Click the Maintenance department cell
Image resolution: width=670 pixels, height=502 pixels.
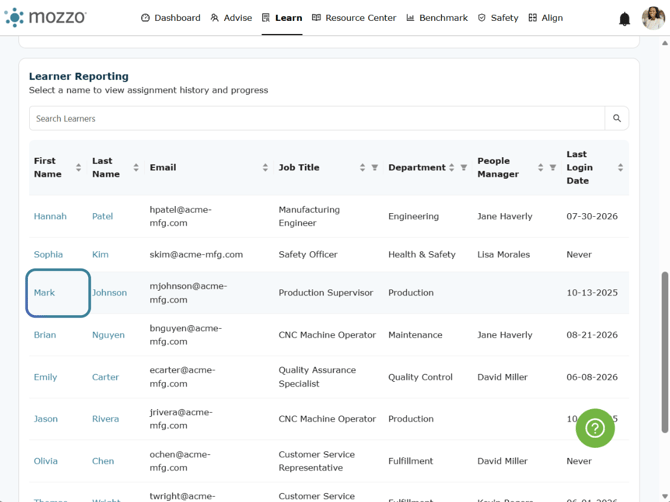tap(415, 335)
